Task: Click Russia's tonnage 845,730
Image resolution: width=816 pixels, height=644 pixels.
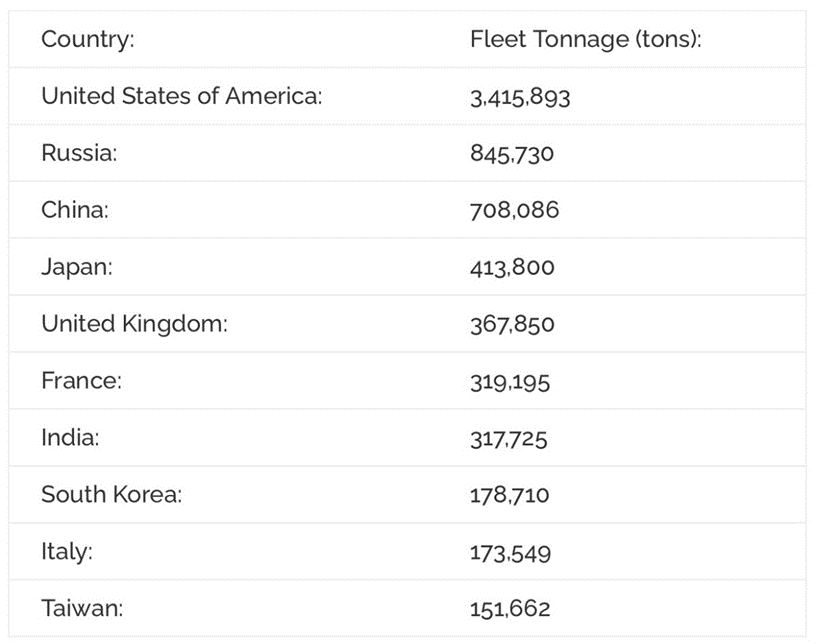Action: coord(512,154)
